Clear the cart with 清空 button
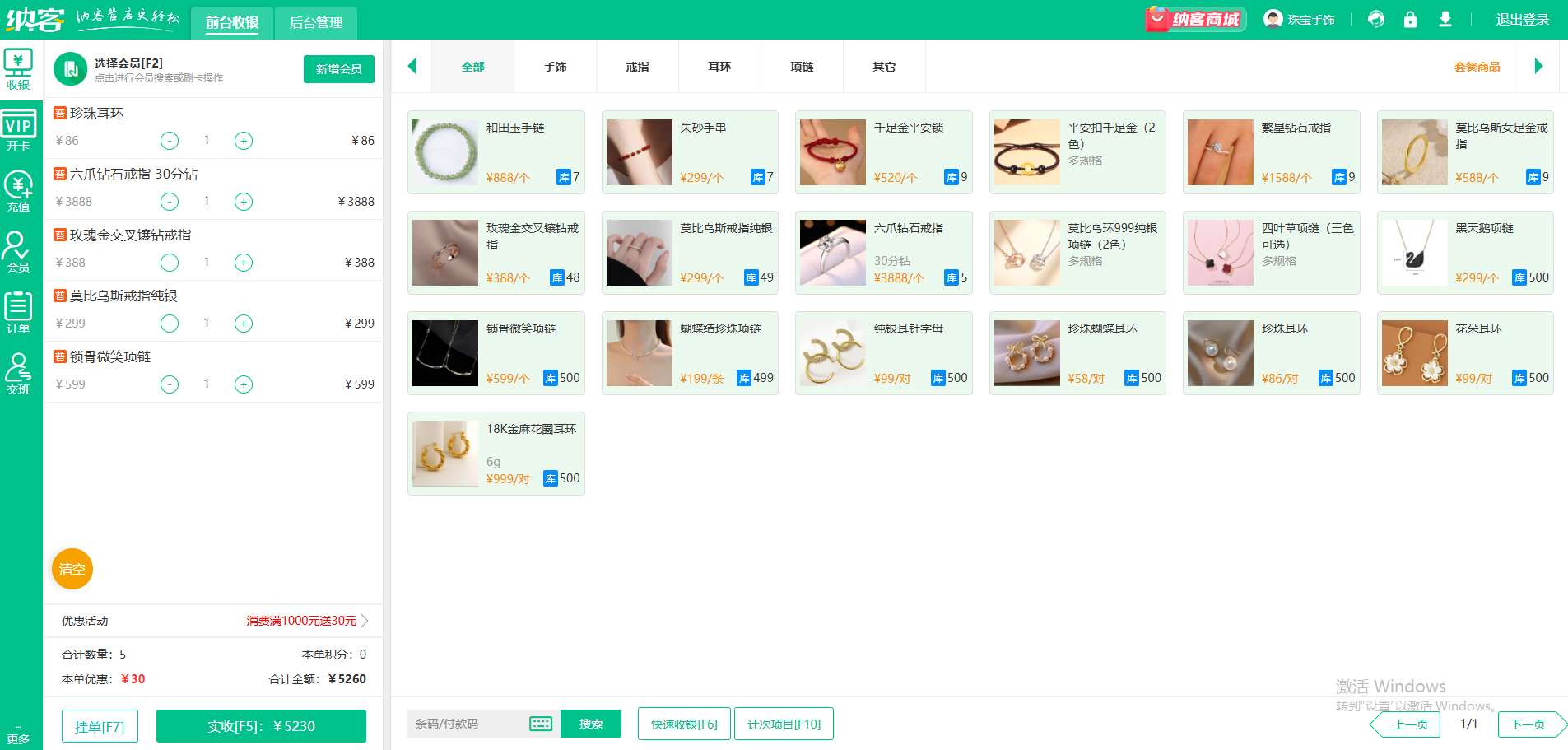1568x750 pixels. click(x=72, y=569)
